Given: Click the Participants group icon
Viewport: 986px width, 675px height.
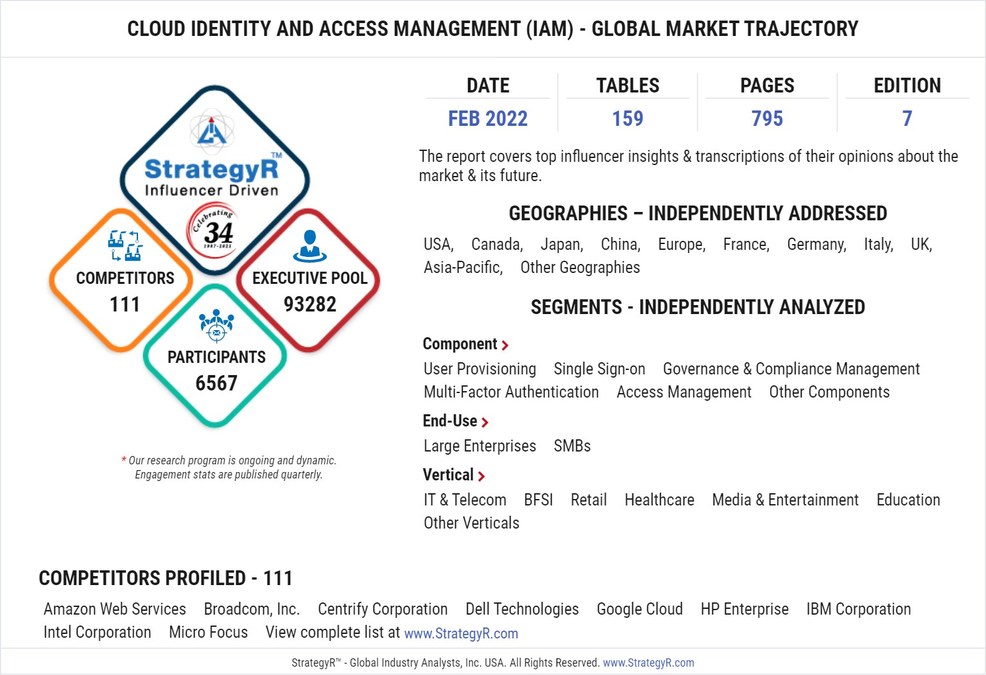Looking at the screenshot, I should click(x=216, y=325).
